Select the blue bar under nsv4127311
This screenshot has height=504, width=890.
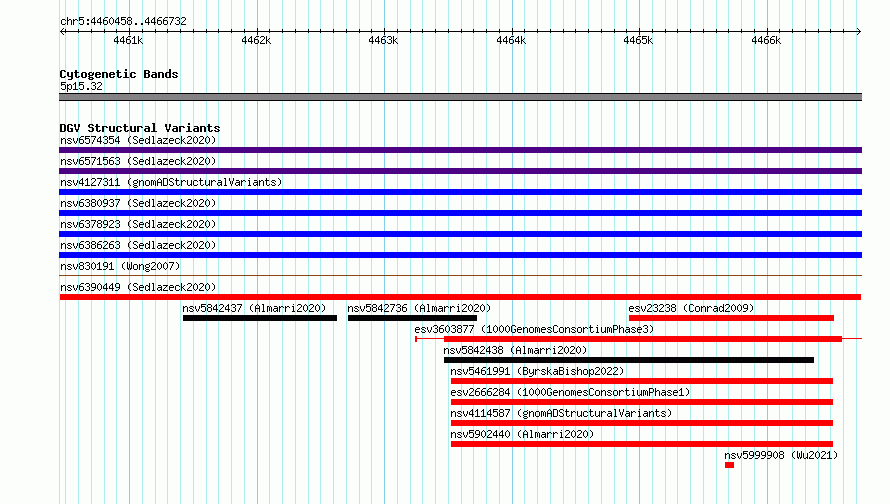coord(460,192)
